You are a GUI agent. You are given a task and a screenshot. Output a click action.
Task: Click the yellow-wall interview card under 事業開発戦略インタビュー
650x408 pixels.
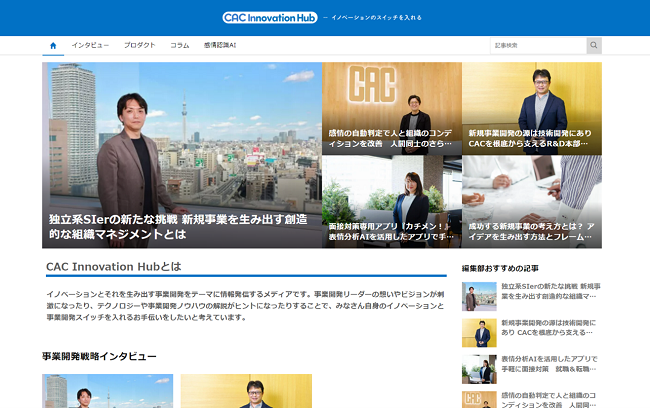point(246,391)
